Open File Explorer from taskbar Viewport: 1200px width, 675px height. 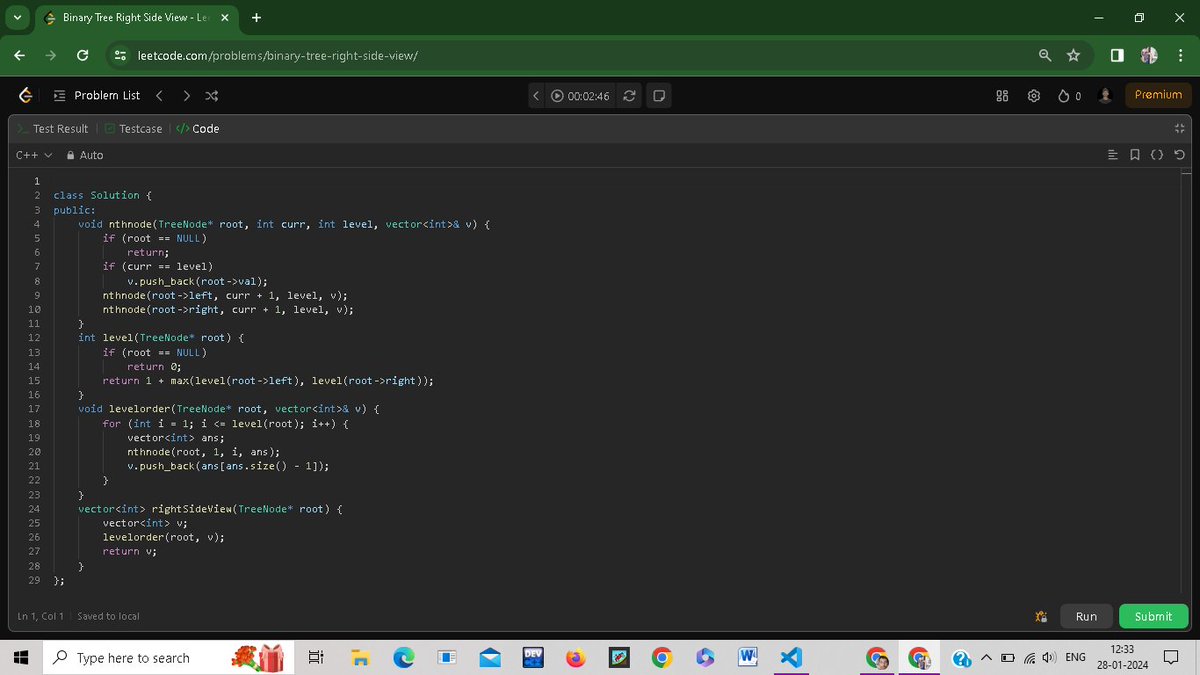[360, 657]
